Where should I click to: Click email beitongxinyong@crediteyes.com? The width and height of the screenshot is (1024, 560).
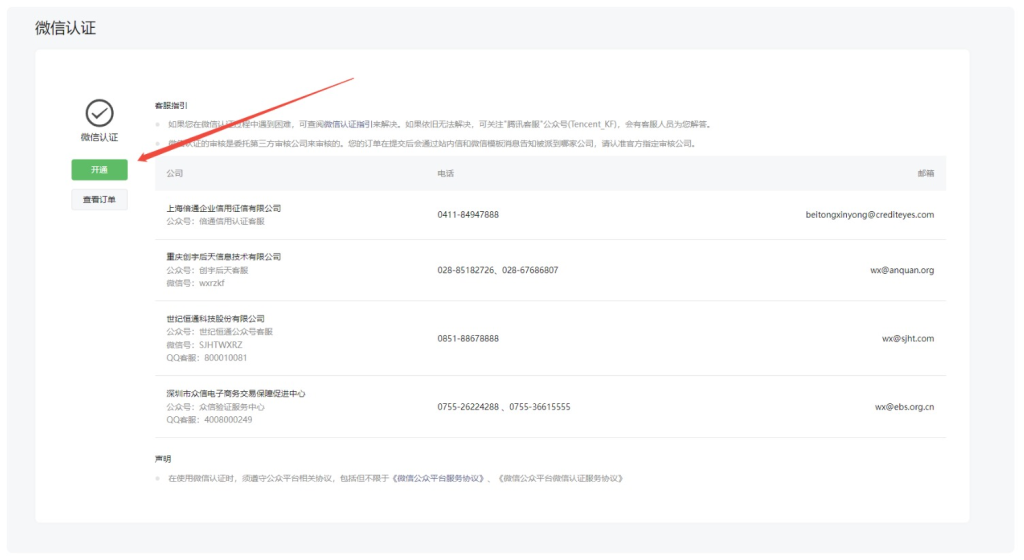click(x=869, y=215)
